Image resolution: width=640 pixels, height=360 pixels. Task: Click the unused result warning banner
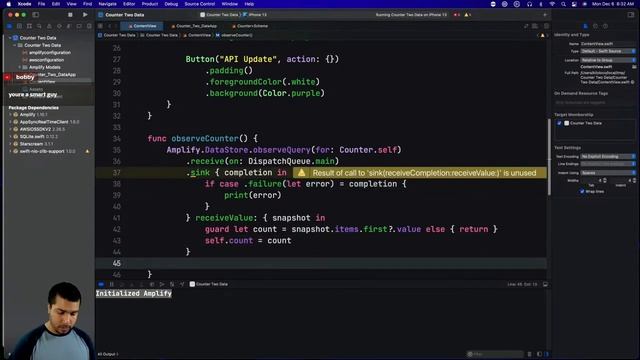pos(420,173)
